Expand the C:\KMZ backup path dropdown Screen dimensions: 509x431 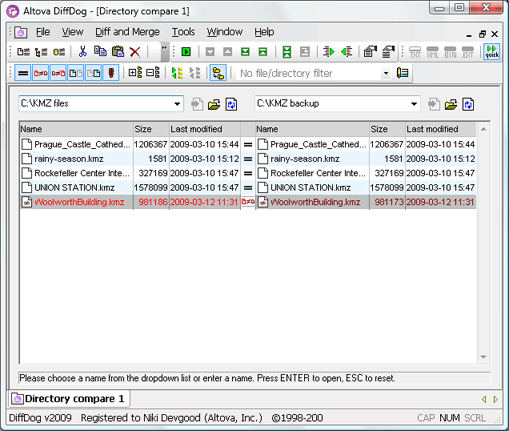[x=414, y=104]
